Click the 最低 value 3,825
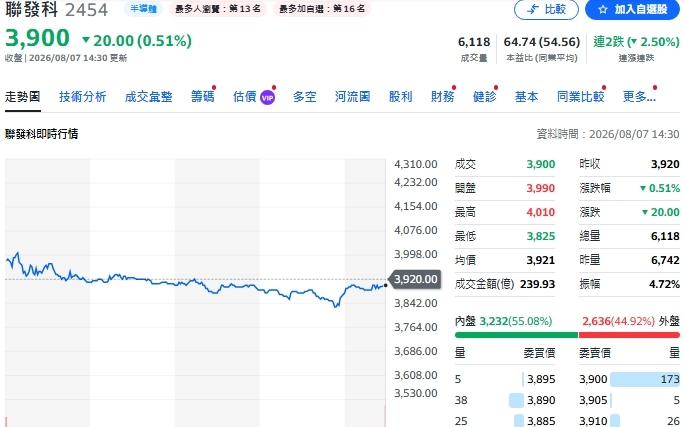685x427 pixels. (540, 236)
